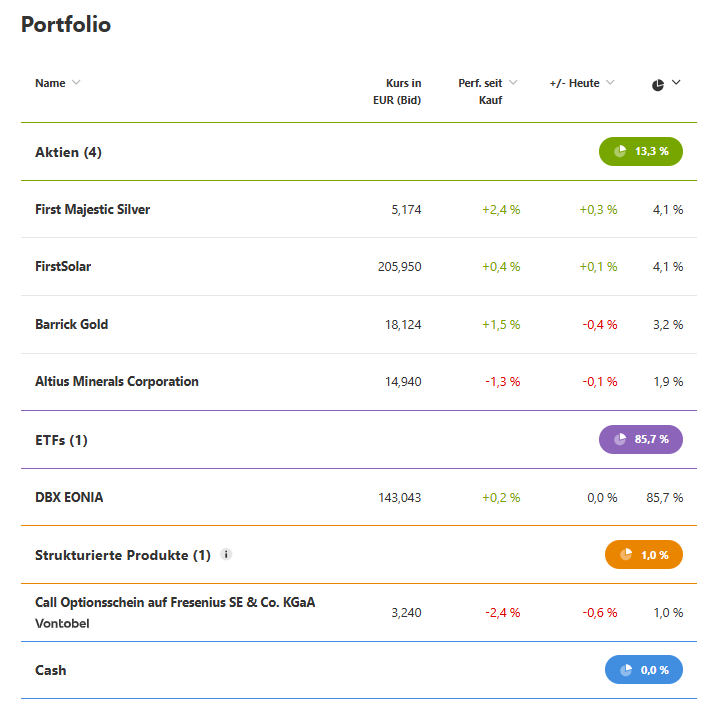Open the DBX EONIA ETF
This screenshot has width=716, height=723.
click(x=69, y=497)
